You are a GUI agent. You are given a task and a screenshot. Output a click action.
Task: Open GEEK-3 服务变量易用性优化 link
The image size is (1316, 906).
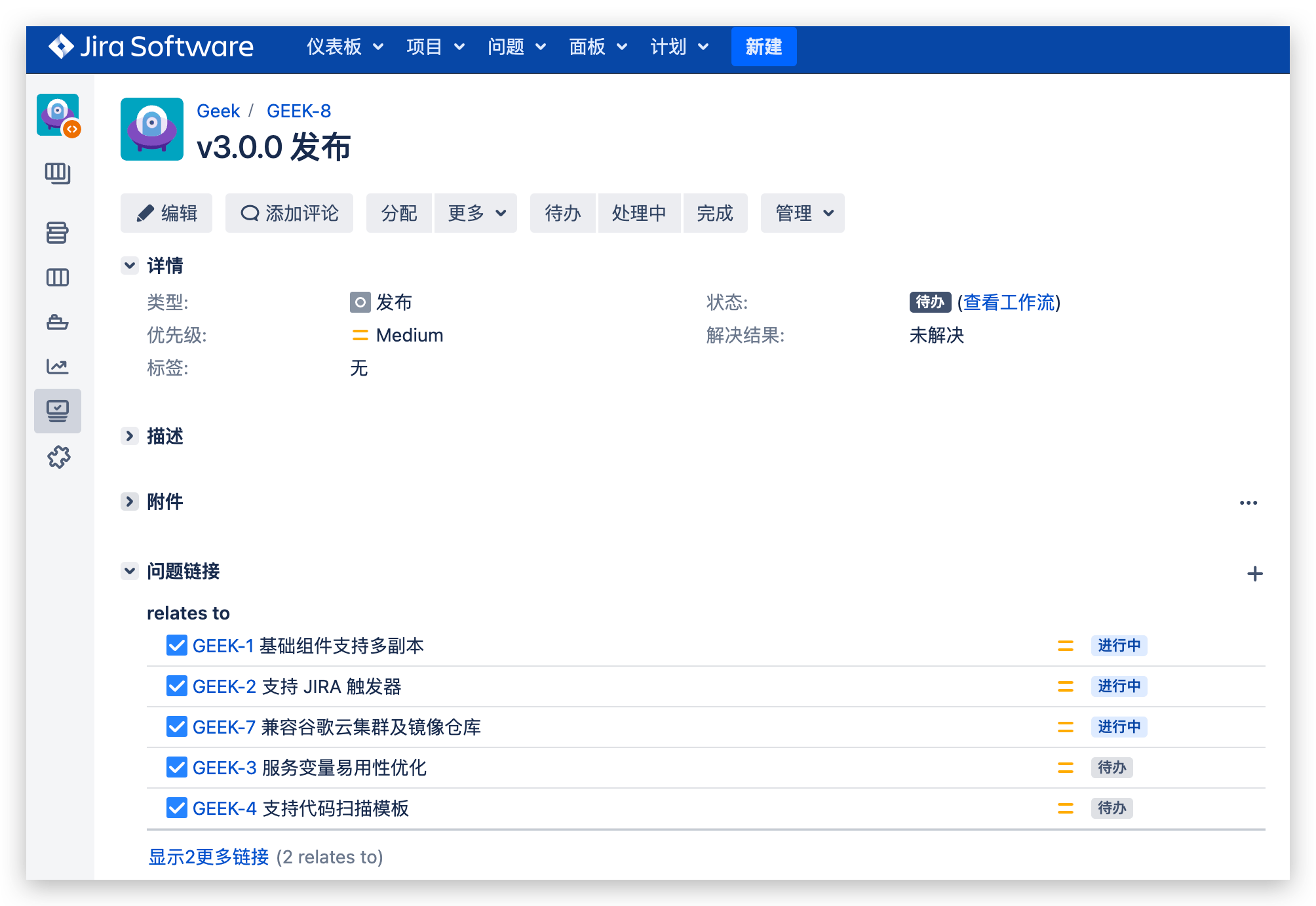[309, 768]
